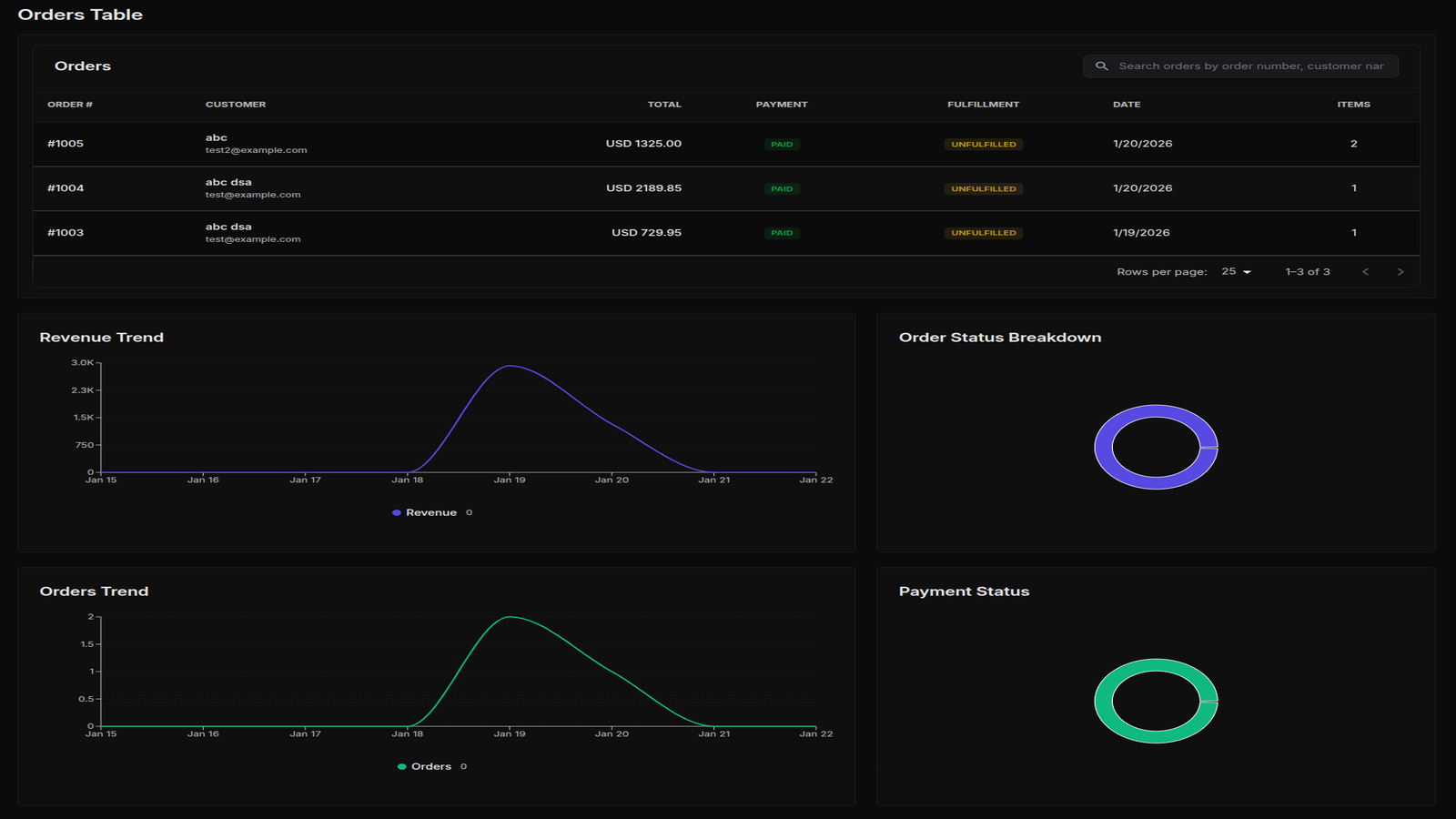The width and height of the screenshot is (1456, 819).
Task: Click the PAID status badge on order #1005
Action: click(782, 144)
